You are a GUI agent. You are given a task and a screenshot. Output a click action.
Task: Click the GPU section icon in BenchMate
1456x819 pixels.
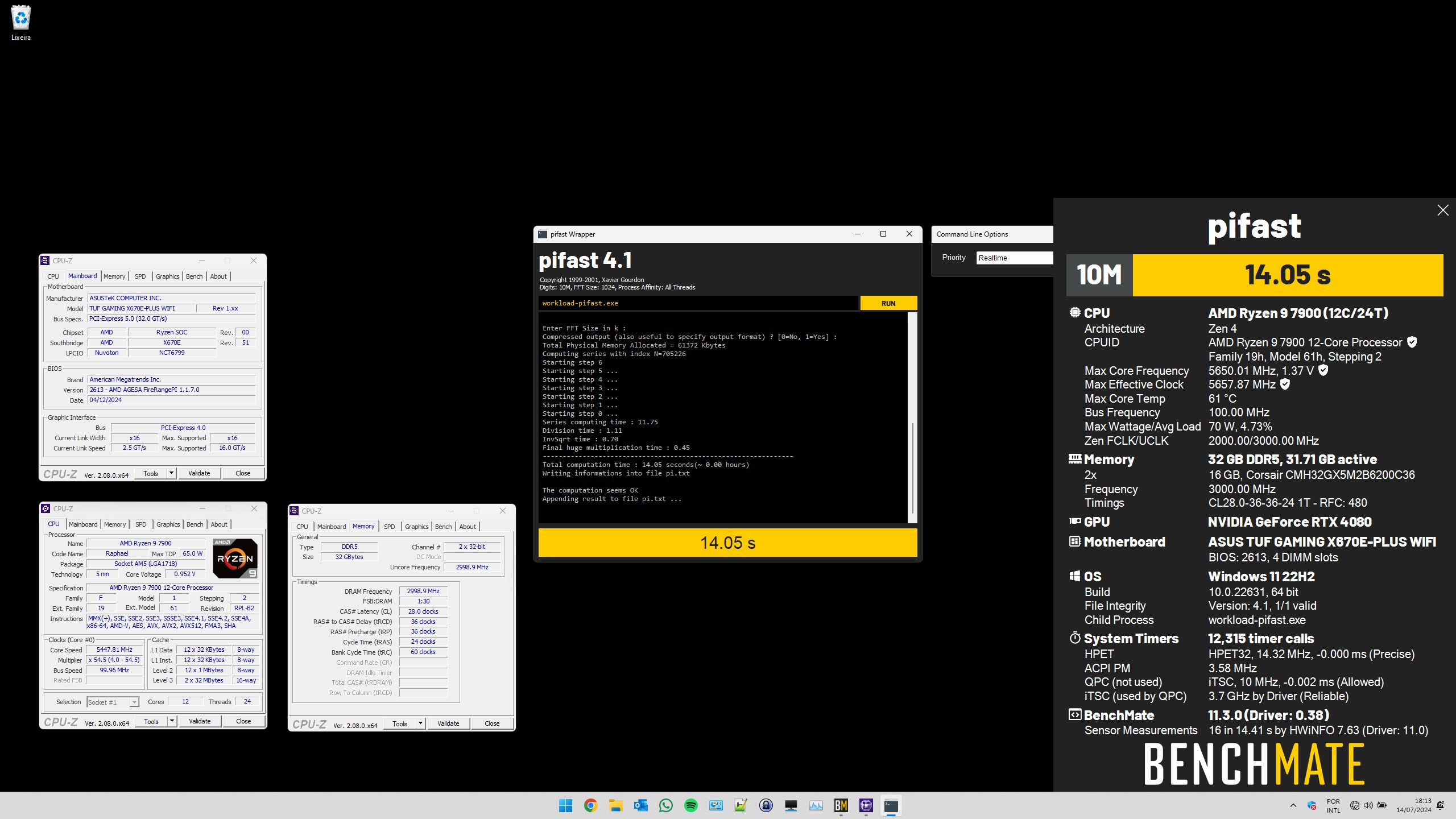(1075, 521)
